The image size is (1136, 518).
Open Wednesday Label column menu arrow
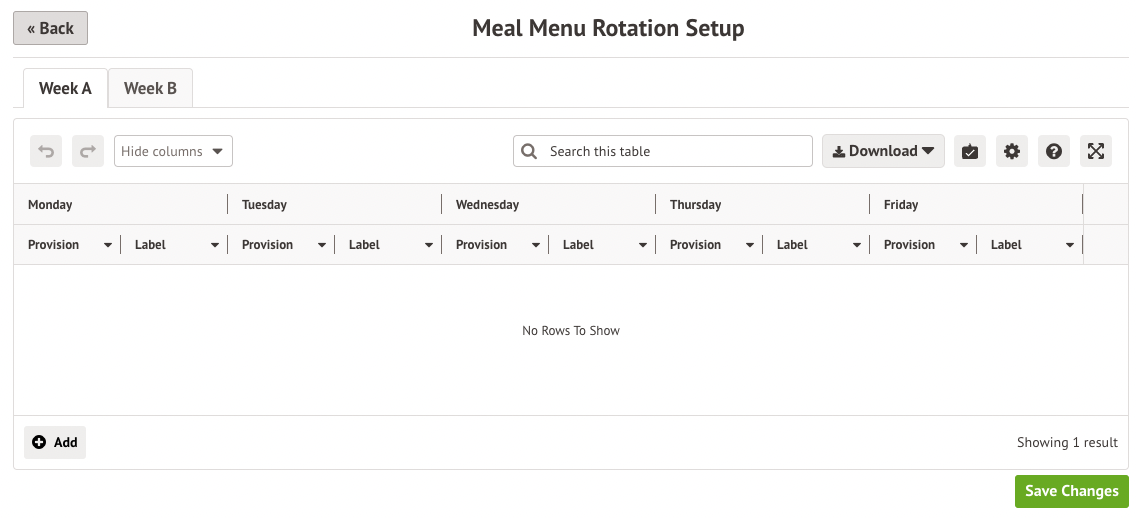[643, 245]
